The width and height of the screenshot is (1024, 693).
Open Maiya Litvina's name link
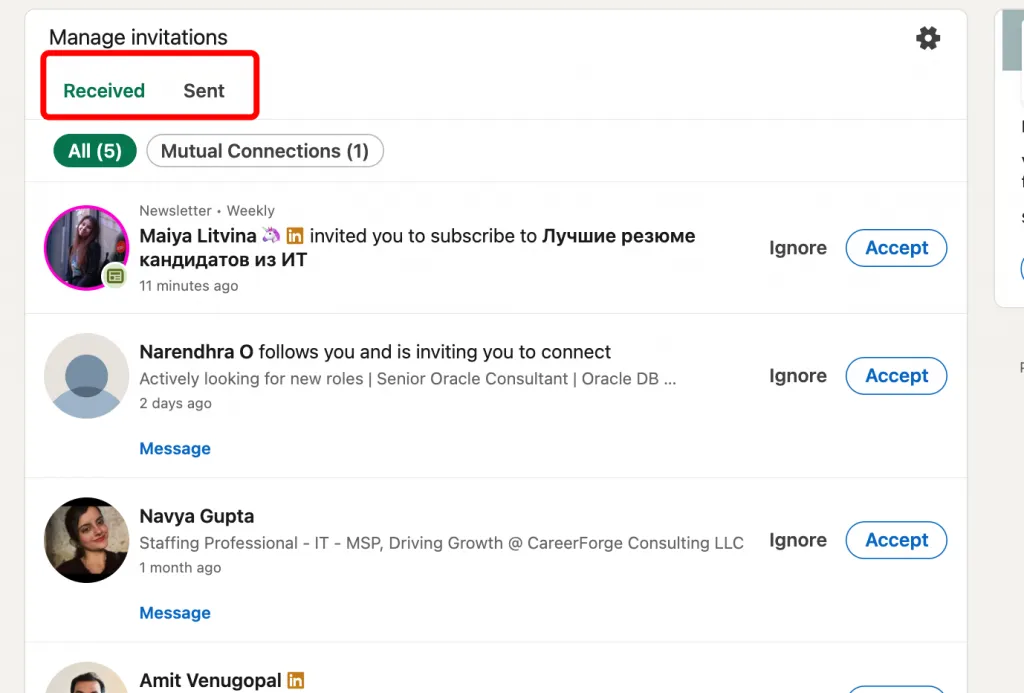tap(198, 236)
